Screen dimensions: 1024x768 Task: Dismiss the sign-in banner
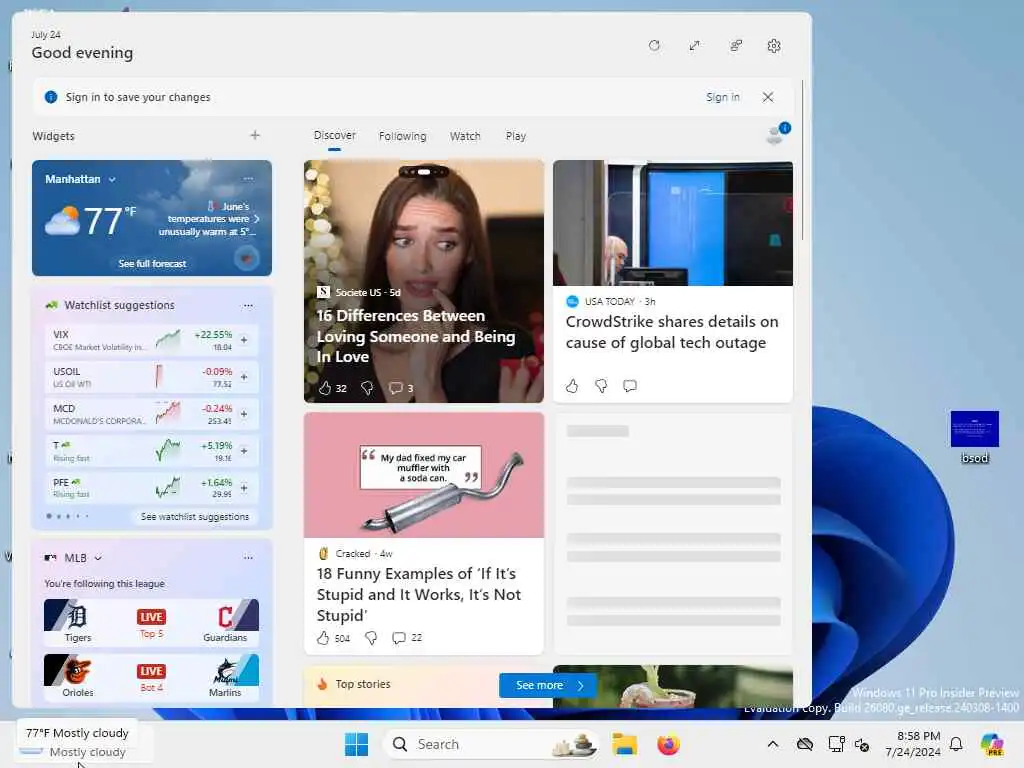point(768,97)
